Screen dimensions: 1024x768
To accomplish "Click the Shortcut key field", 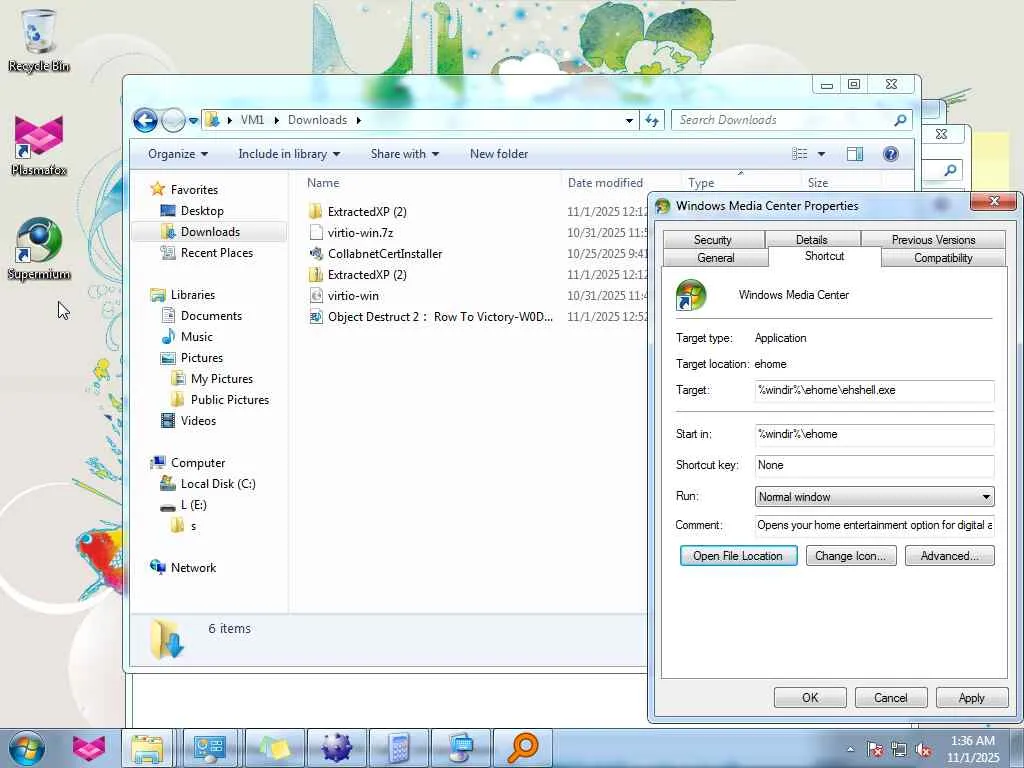I will pos(874,466).
